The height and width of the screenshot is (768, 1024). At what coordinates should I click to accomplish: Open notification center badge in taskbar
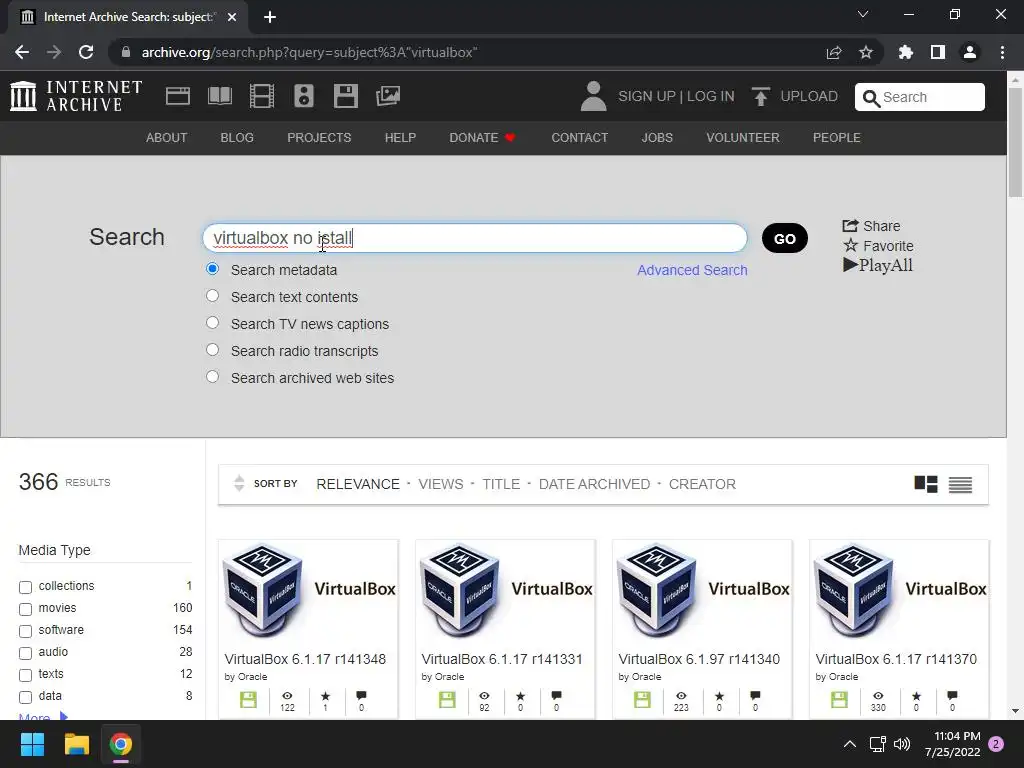tap(996, 744)
